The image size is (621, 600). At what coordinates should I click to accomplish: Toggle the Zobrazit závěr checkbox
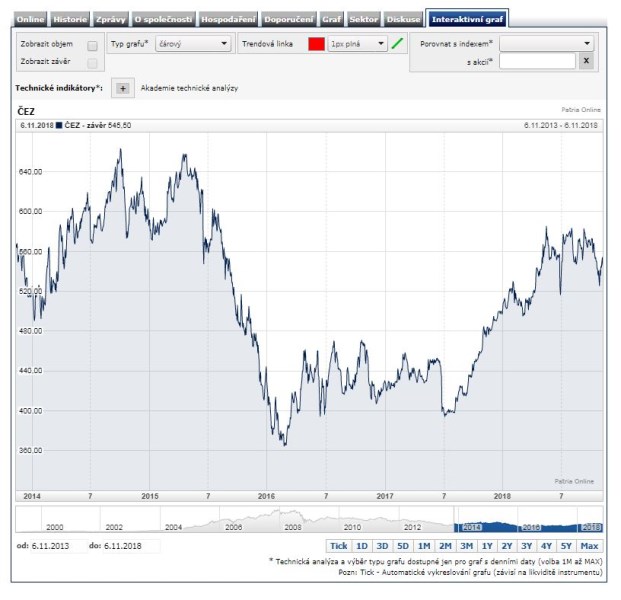(x=92, y=62)
